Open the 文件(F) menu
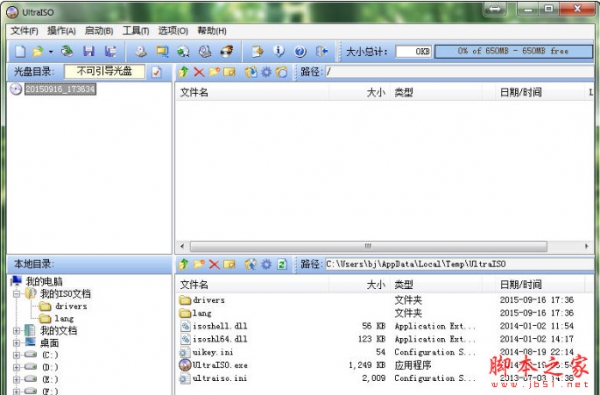600x395 pixels. (x=24, y=31)
